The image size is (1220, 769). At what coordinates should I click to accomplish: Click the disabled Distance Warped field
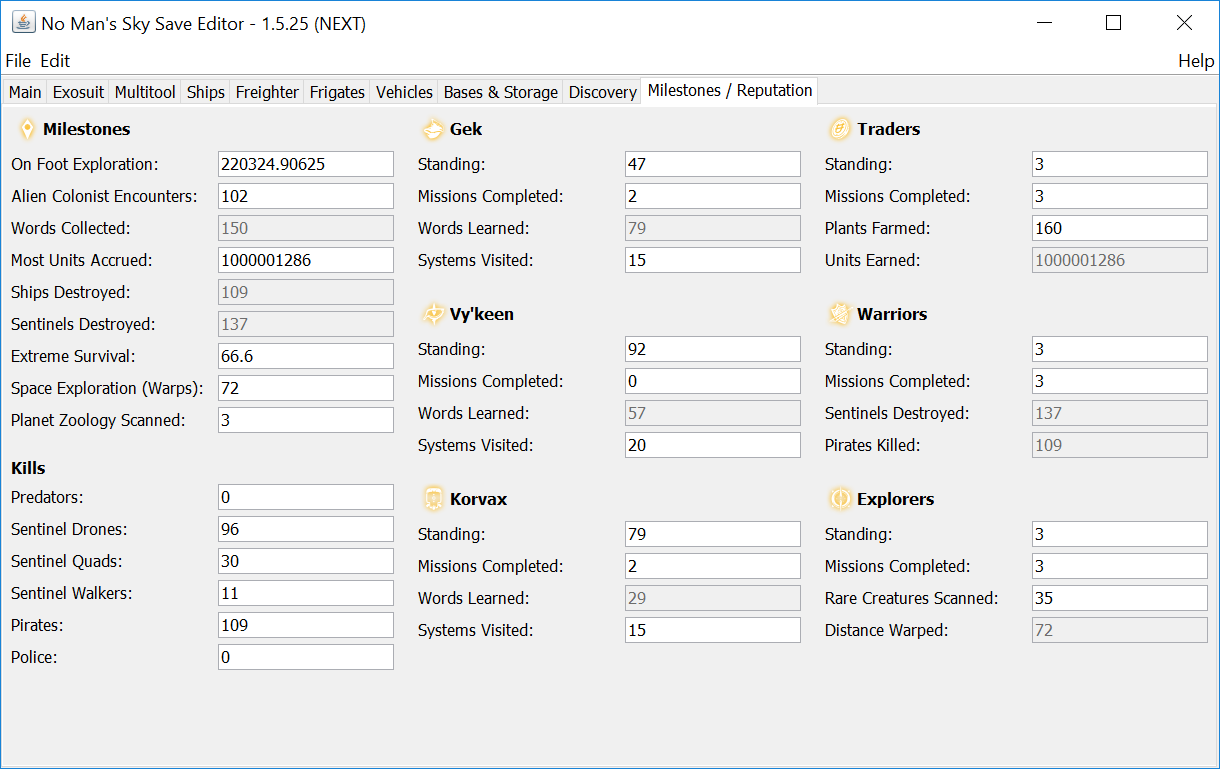[x=1120, y=630]
